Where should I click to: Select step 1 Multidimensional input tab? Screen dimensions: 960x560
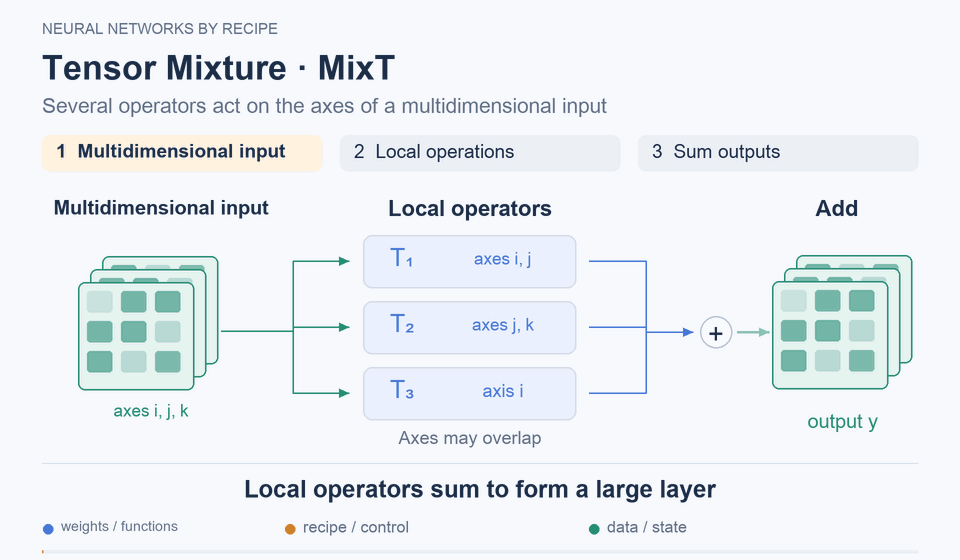click(x=182, y=153)
